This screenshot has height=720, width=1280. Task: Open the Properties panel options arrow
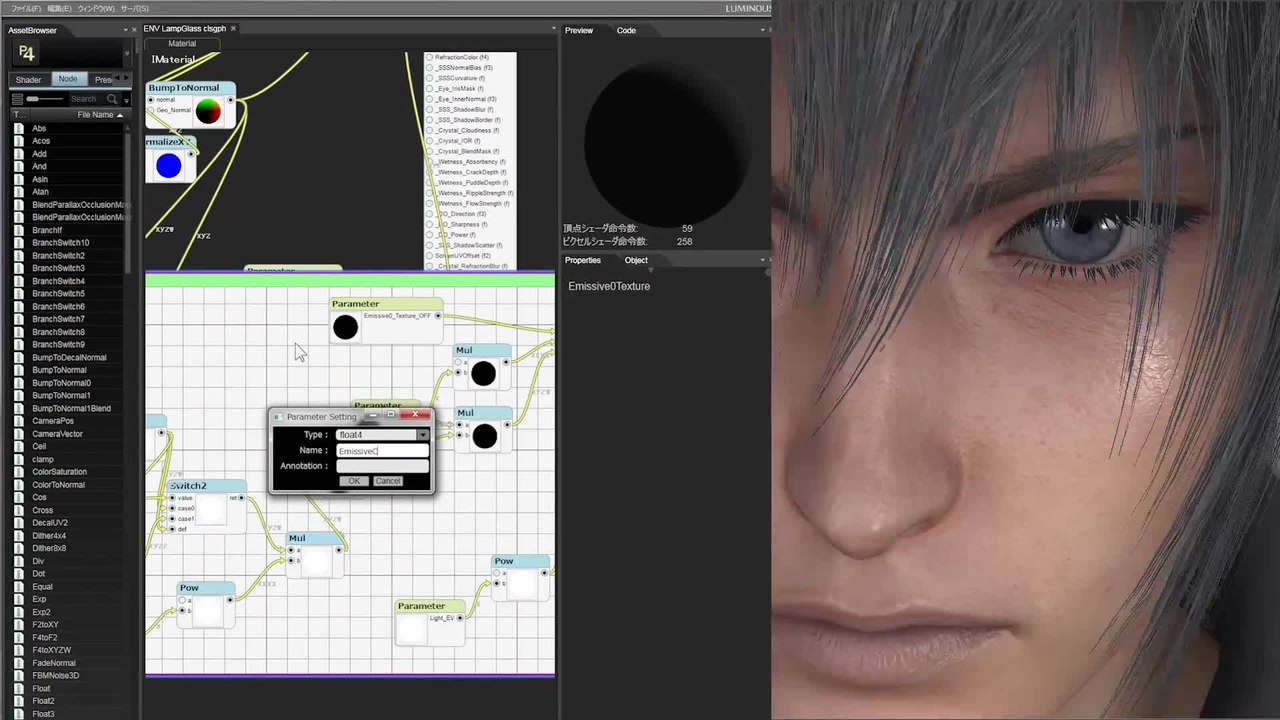tap(761, 260)
